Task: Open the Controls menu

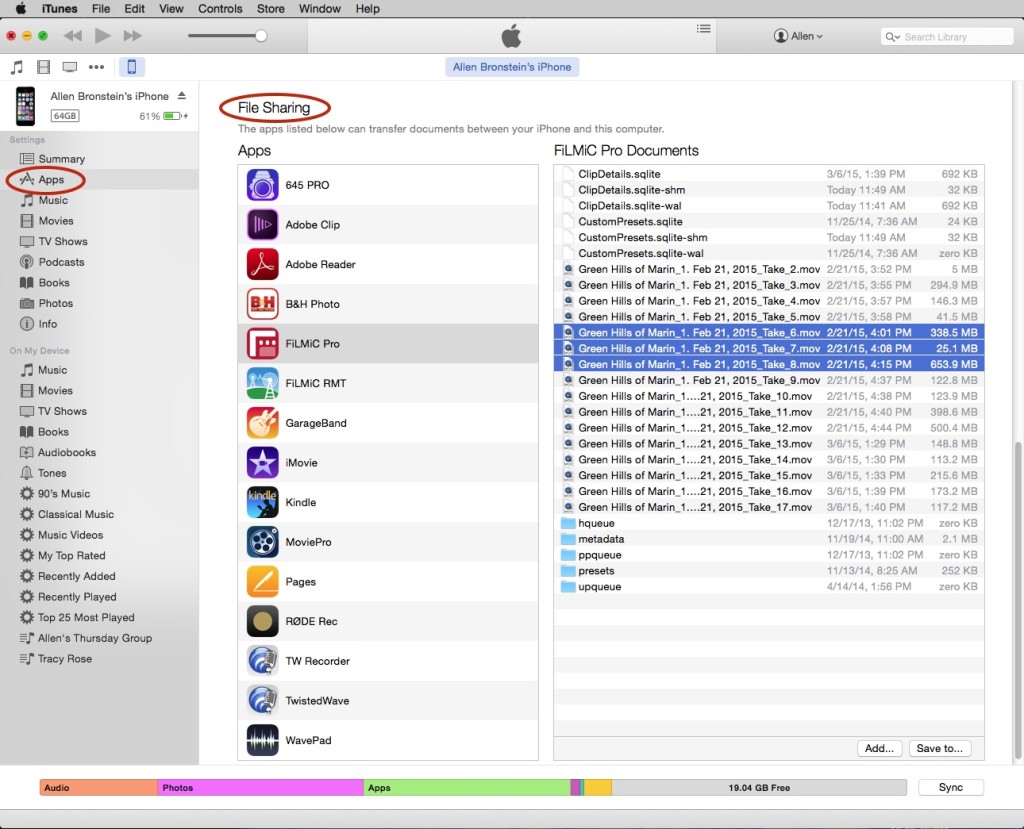Action: [x=220, y=8]
